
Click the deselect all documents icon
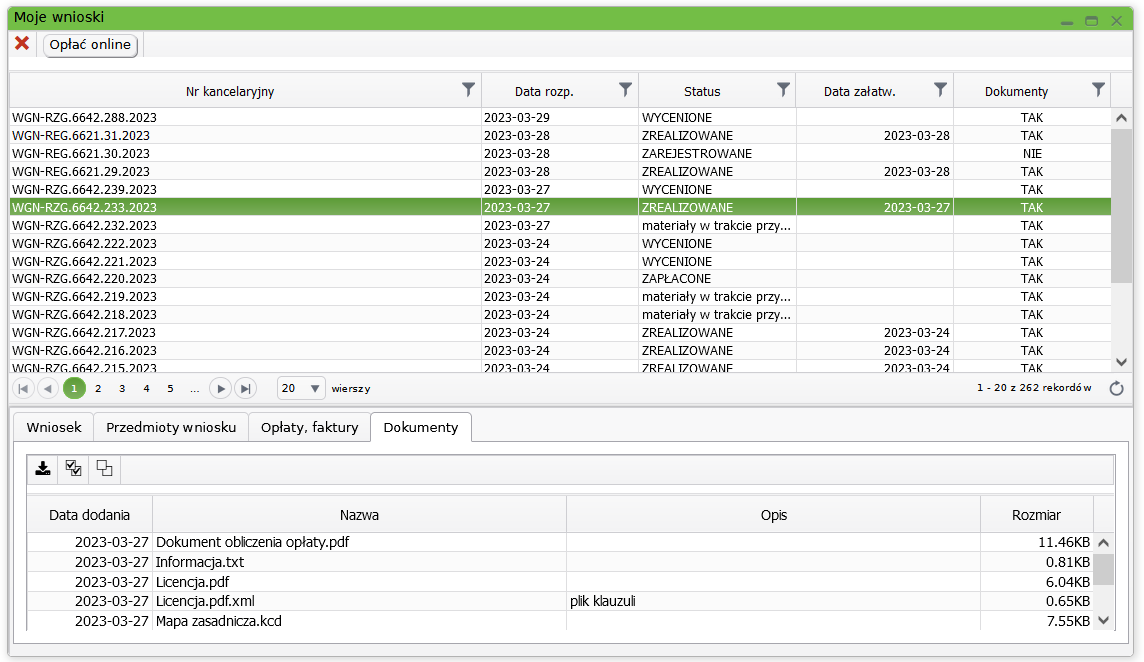coord(104,468)
